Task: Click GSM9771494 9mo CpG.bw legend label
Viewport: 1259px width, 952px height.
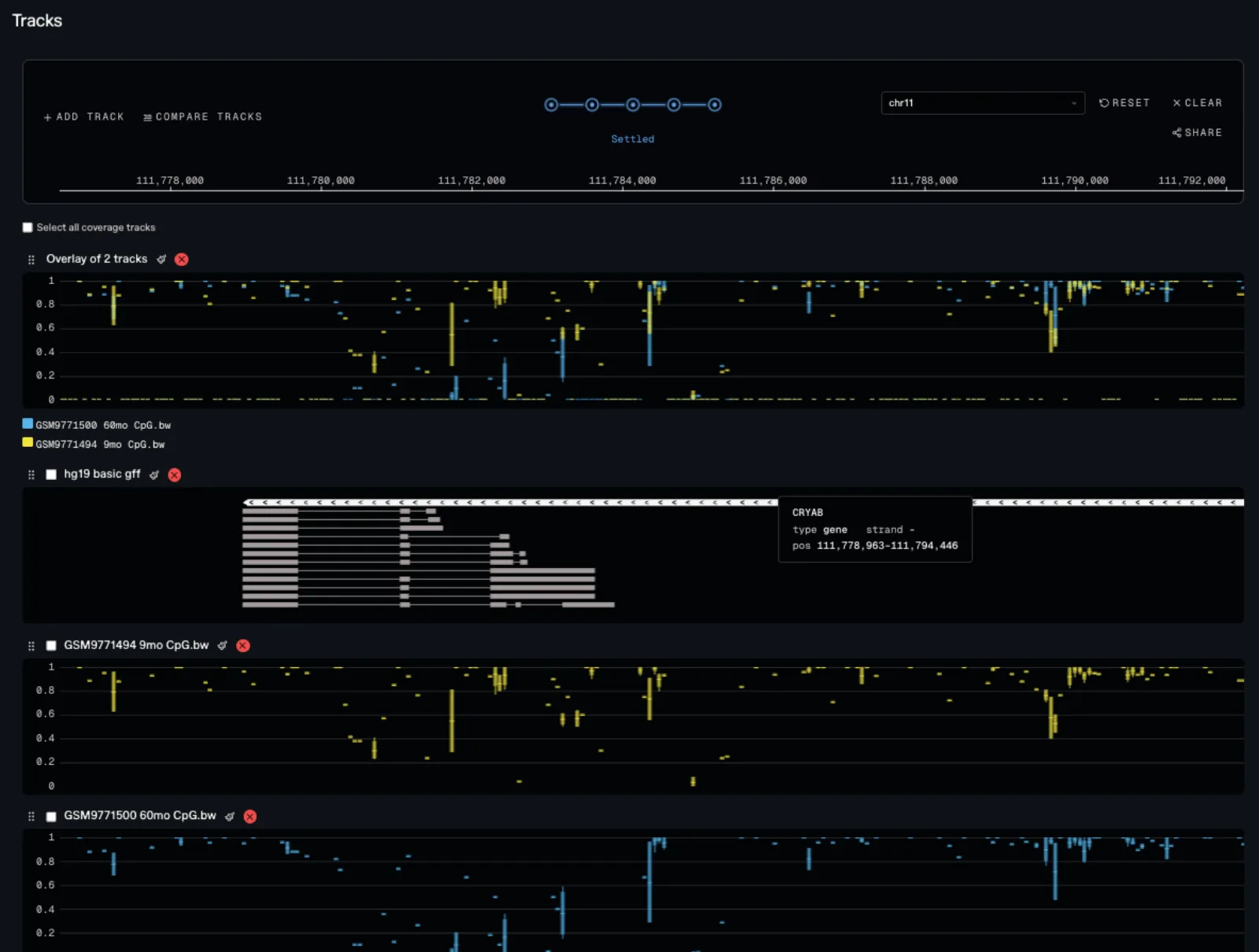Action: (x=100, y=445)
